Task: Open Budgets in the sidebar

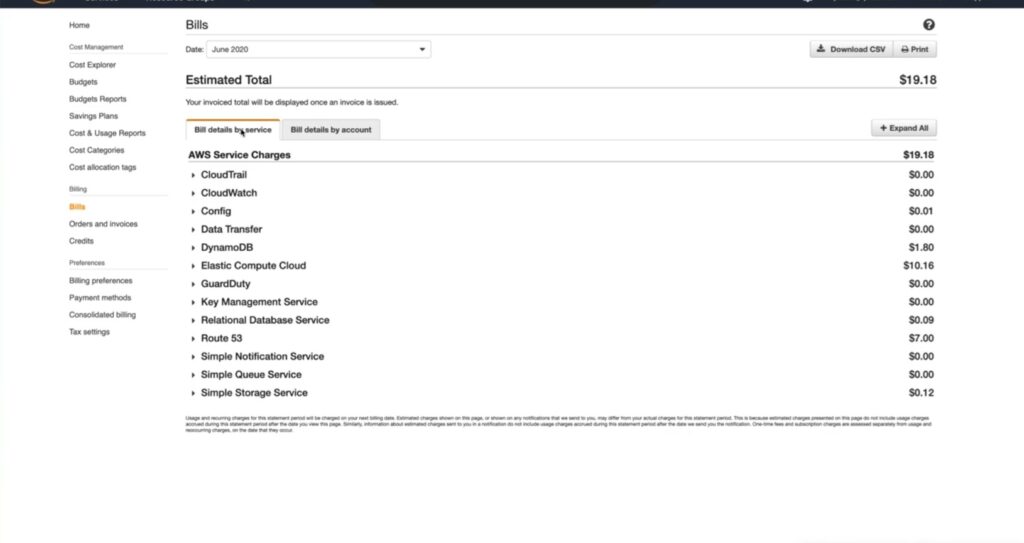Action: [x=83, y=82]
